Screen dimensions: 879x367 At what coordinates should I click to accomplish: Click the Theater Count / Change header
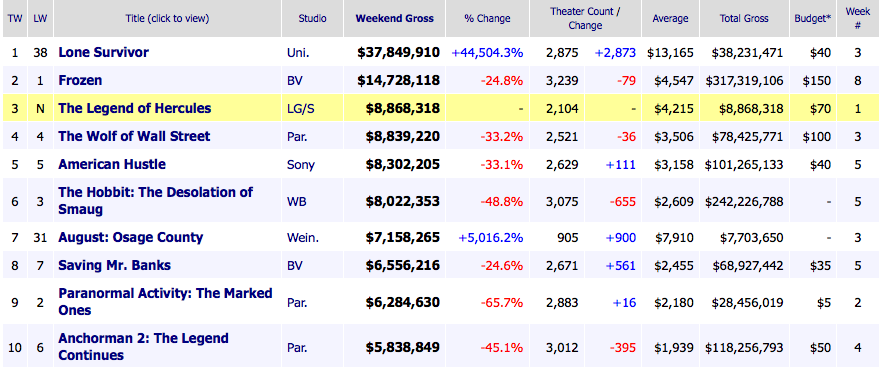pos(585,18)
